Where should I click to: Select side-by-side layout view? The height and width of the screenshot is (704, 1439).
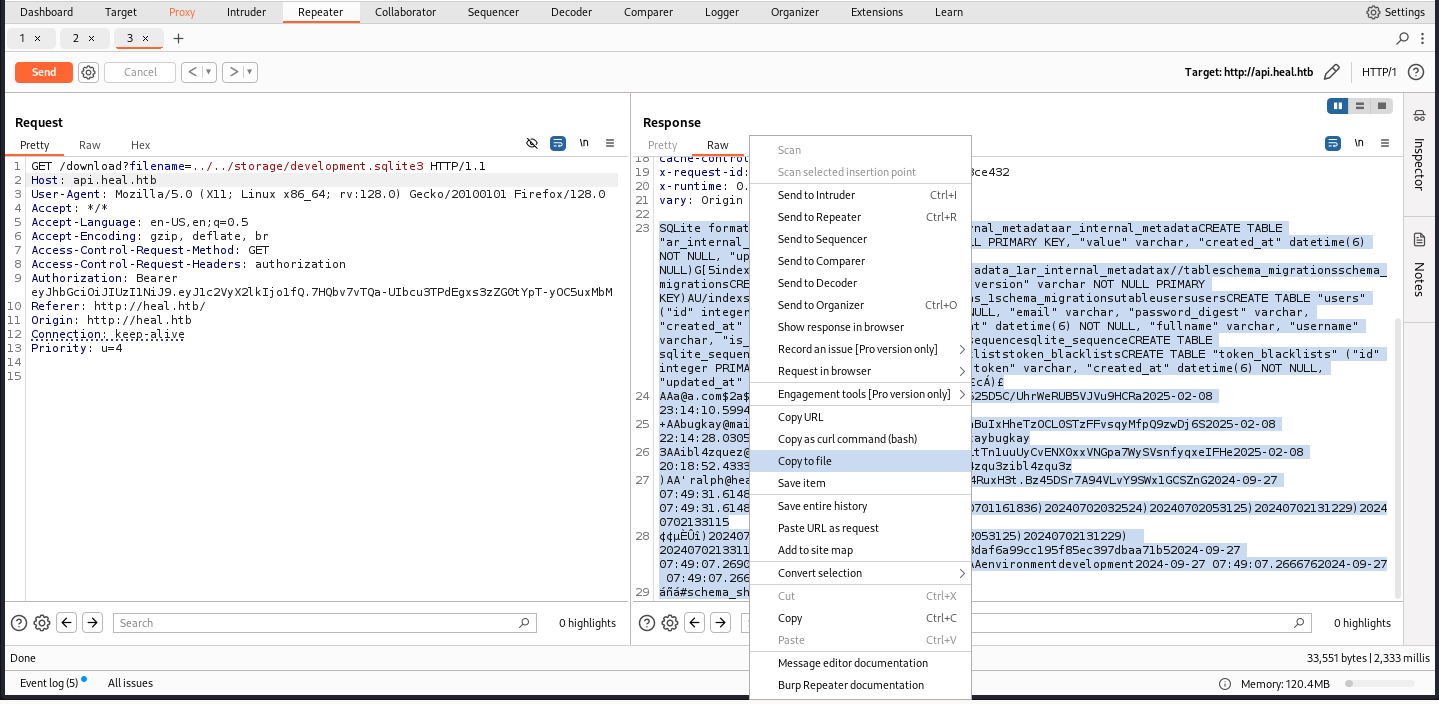(1338, 106)
